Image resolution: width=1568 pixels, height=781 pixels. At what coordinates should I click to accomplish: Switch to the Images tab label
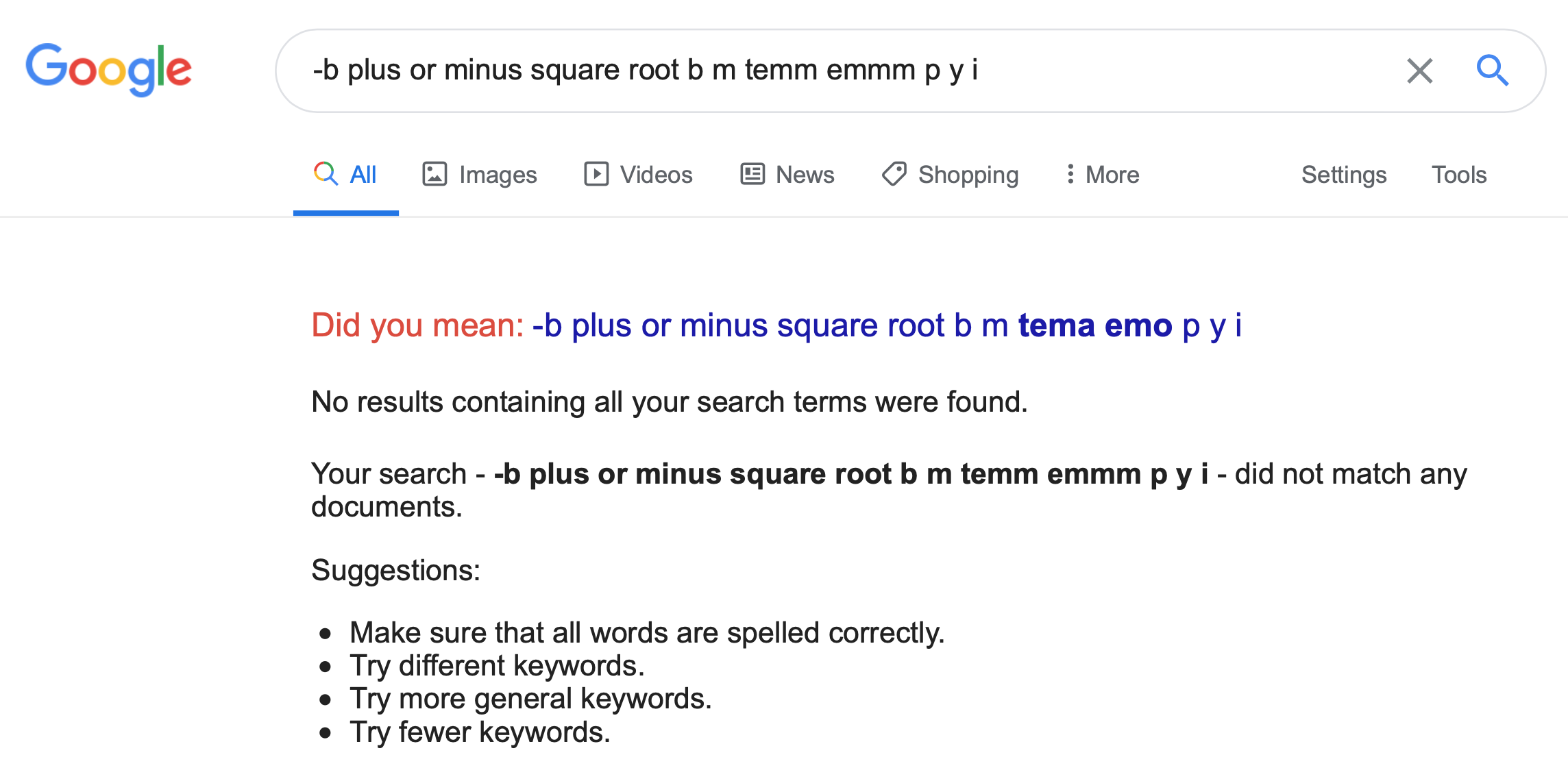[498, 175]
